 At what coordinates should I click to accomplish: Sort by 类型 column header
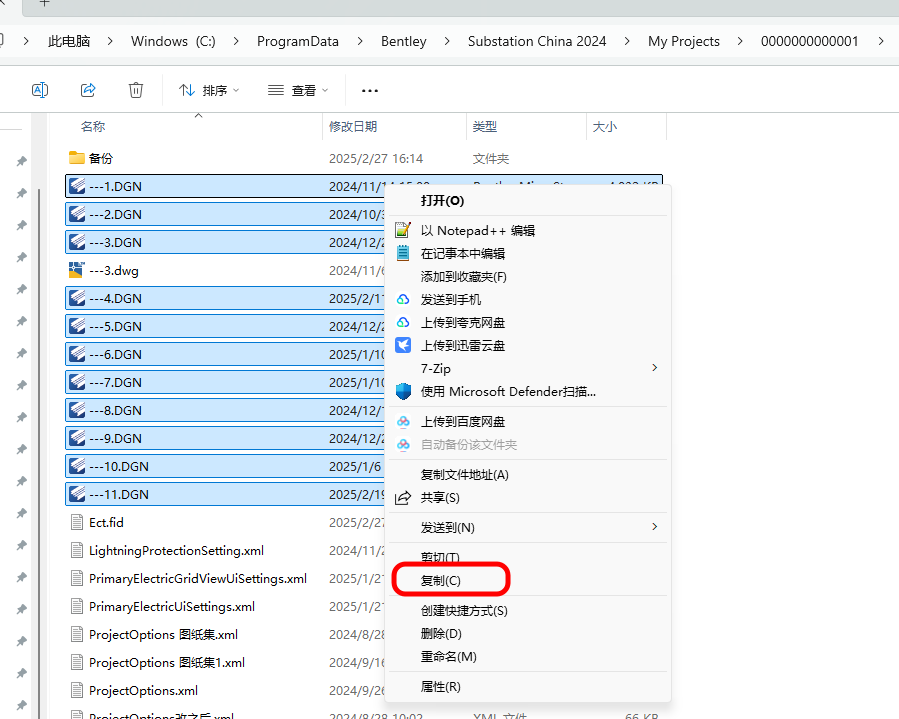[x=484, y=126]
